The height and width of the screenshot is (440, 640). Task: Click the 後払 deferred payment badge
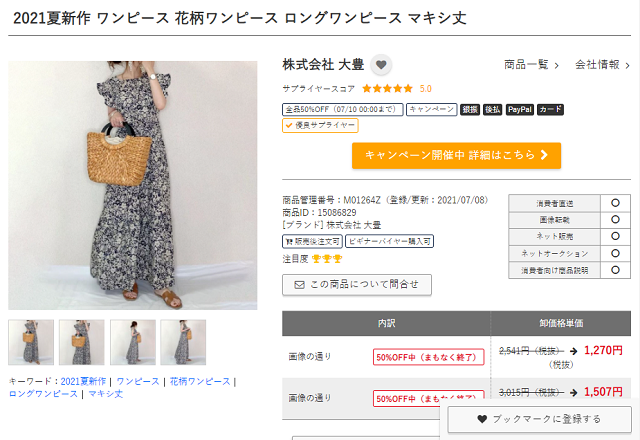(492, 109)
